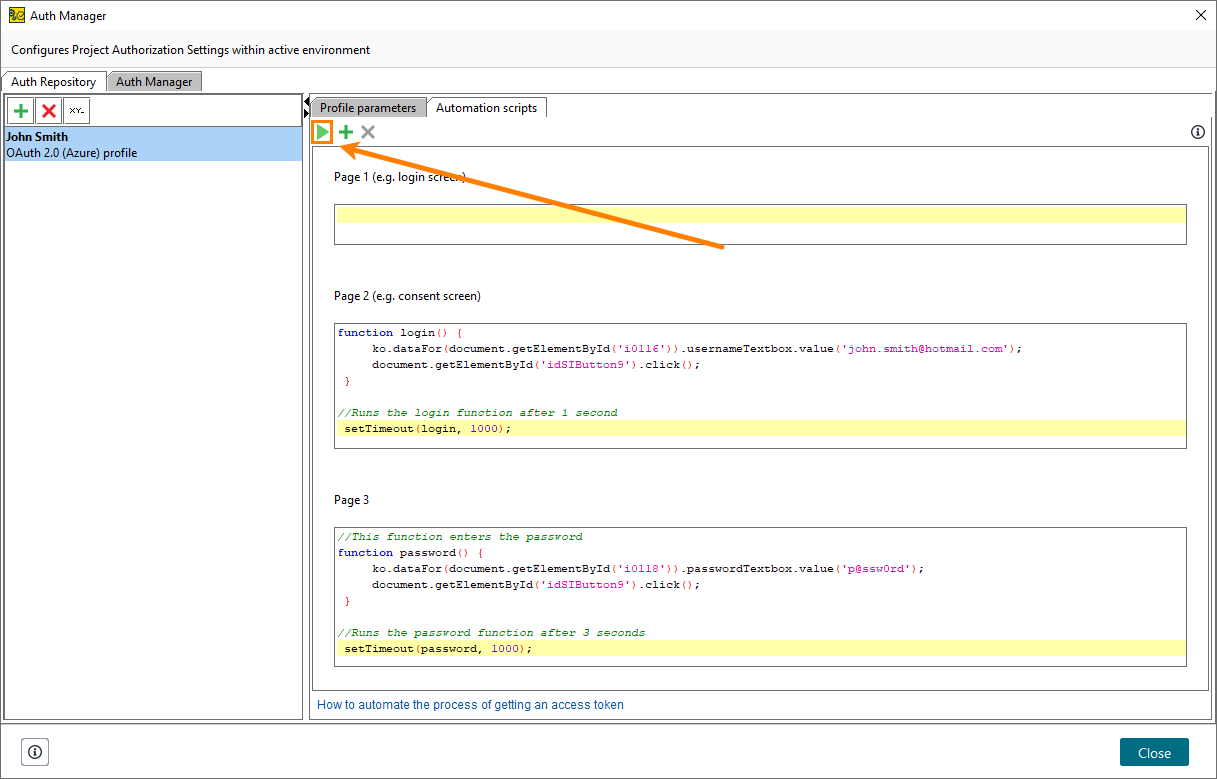Add a new script page
The height and width of the screenshot is (779, 1217).
click(345, 131)
